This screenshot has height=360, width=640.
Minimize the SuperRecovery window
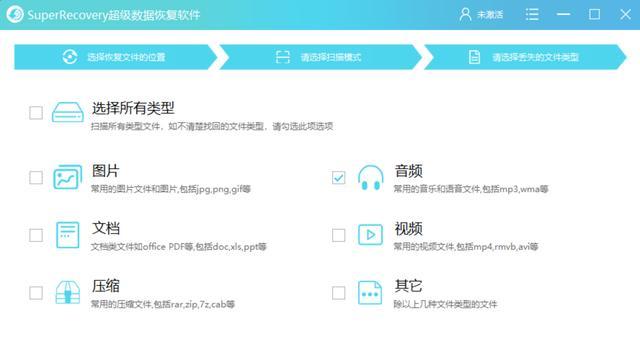click(x=563, y=14)
